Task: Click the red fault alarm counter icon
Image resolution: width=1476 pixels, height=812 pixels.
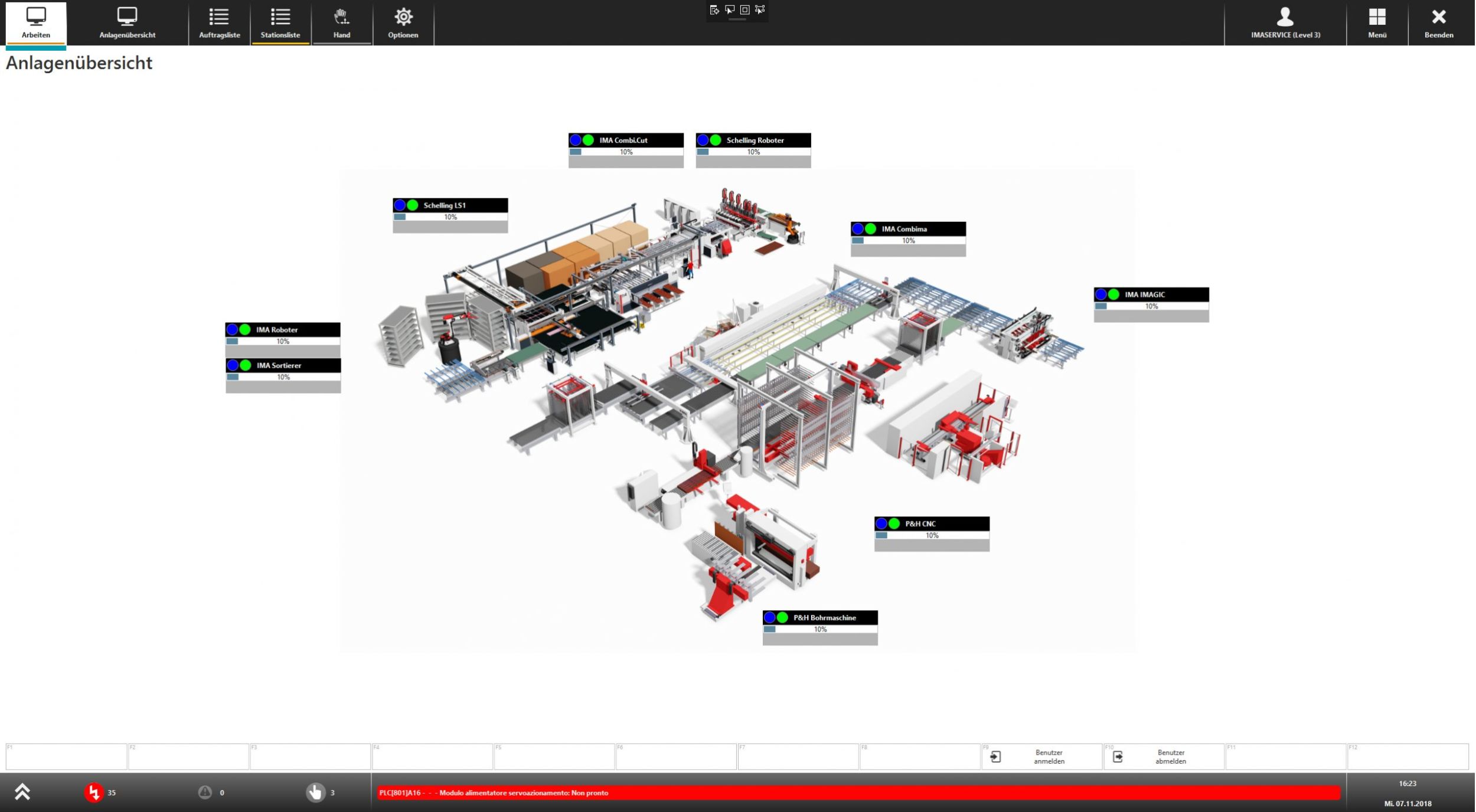Action: coord(93,792)
